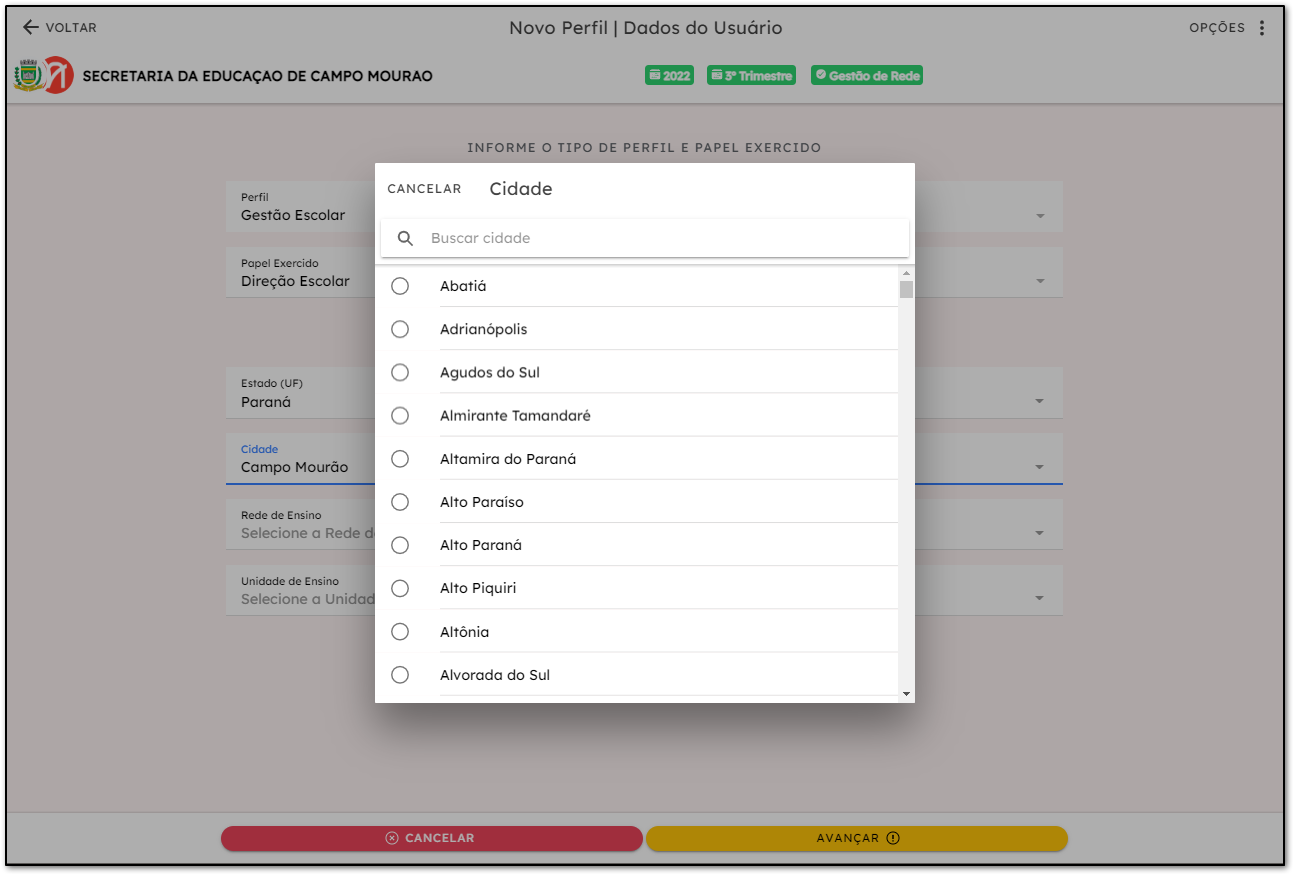Select the Alto Paraíso radio button
The height and width of the screenshot is (875, 1294).
click(400, 502)
